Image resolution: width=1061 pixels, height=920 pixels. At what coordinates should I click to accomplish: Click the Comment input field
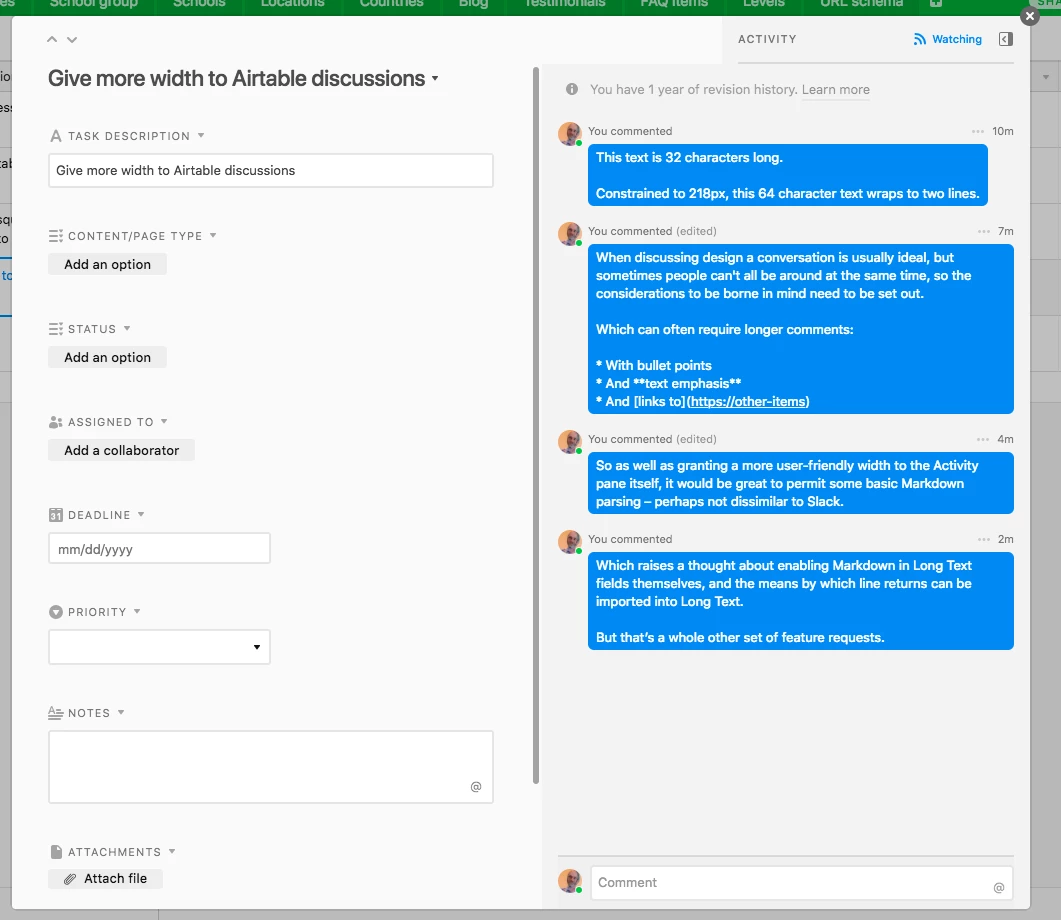coord(802,883)
